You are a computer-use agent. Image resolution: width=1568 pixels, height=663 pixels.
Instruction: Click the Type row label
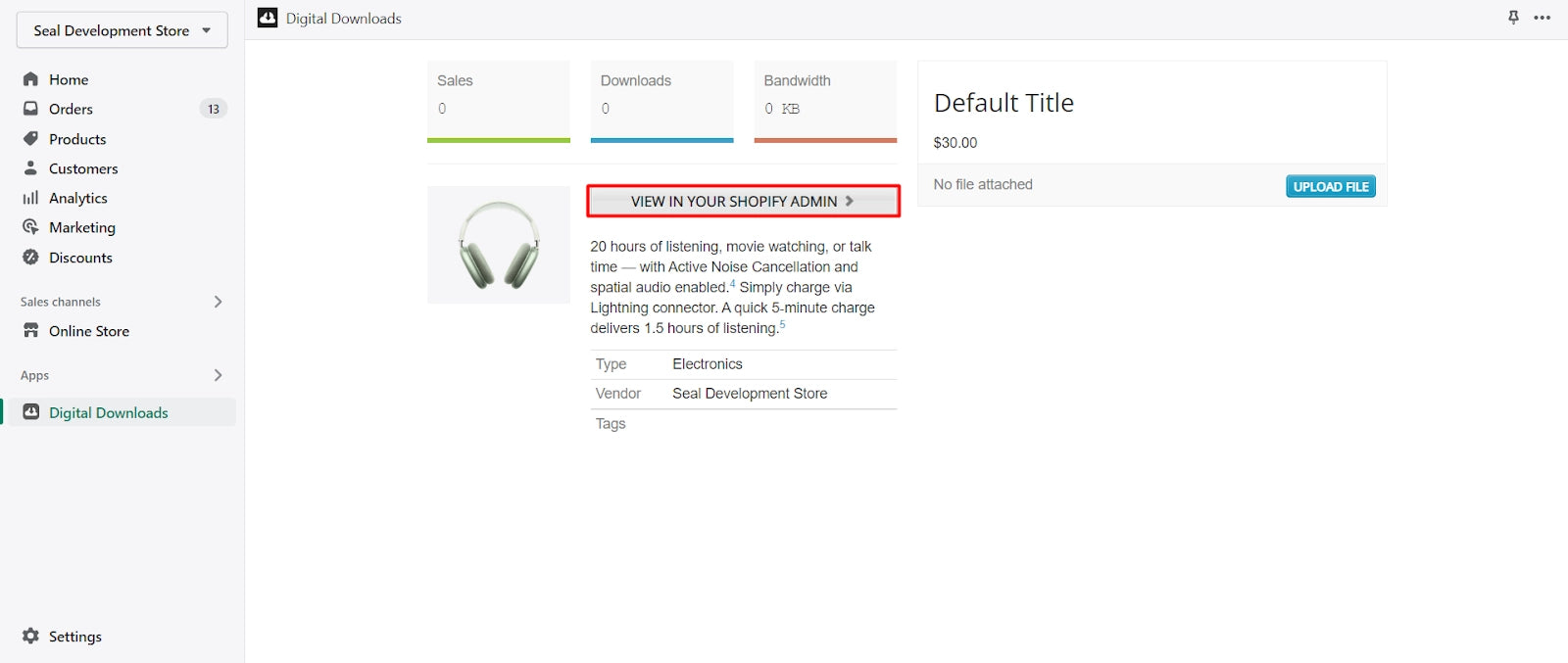[x=611, y=364]
